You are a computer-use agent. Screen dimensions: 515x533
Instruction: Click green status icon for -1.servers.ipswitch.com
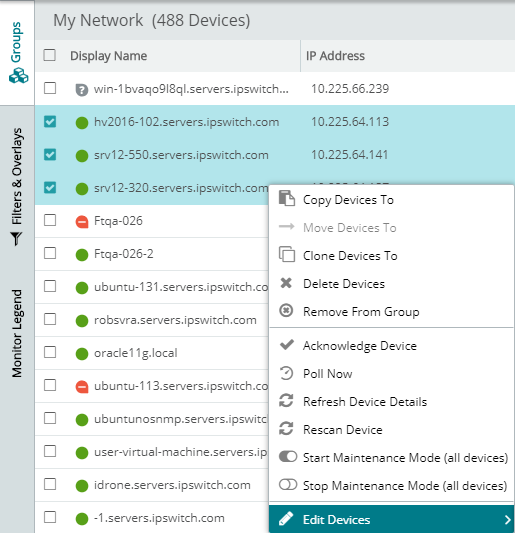[x=82, y=518]
